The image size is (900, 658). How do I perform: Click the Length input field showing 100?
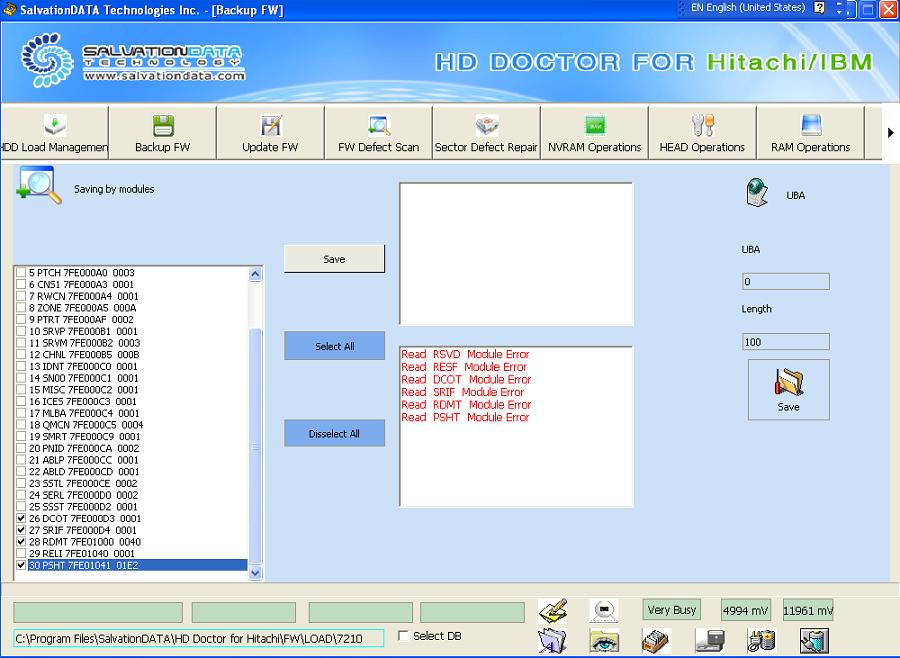pyautogui.click(x=786, y=342)
